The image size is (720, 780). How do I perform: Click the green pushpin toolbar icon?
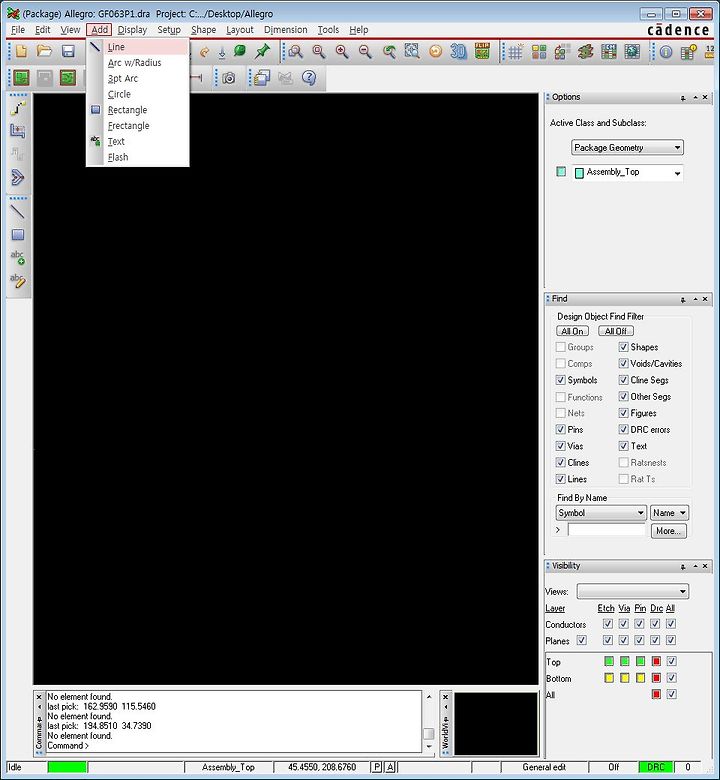262,51
